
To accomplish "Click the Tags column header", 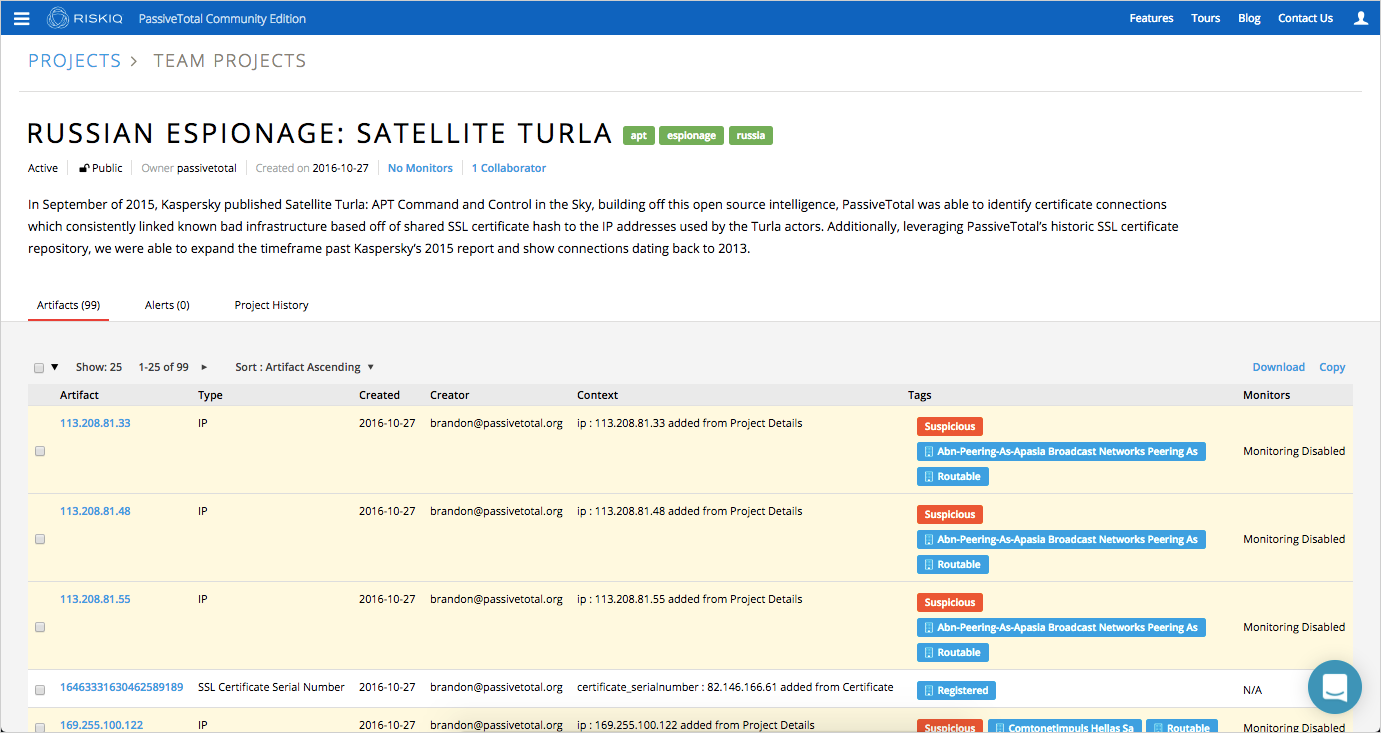I will click(x=920, y=395).
